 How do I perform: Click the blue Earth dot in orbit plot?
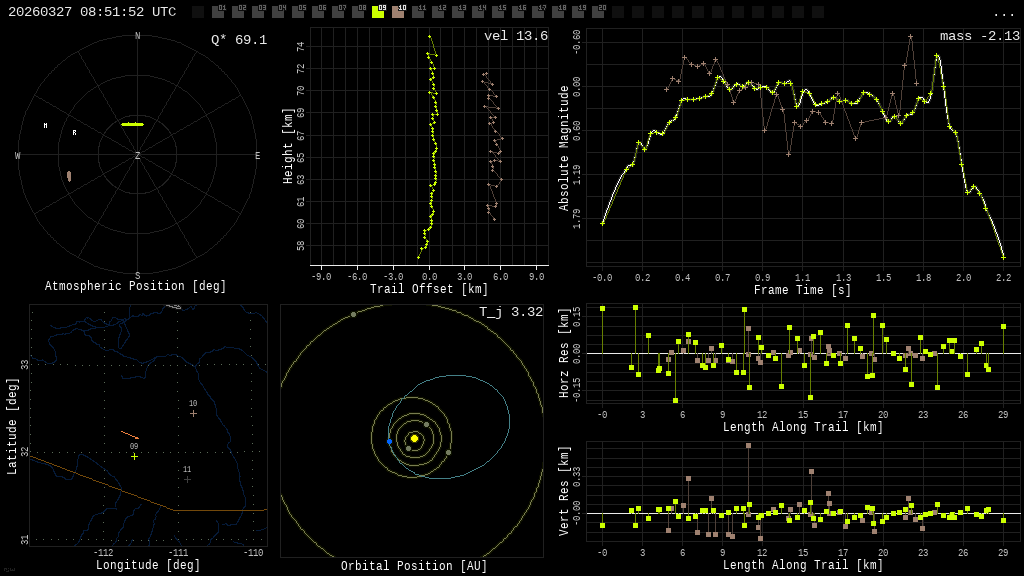click(389, 441)
